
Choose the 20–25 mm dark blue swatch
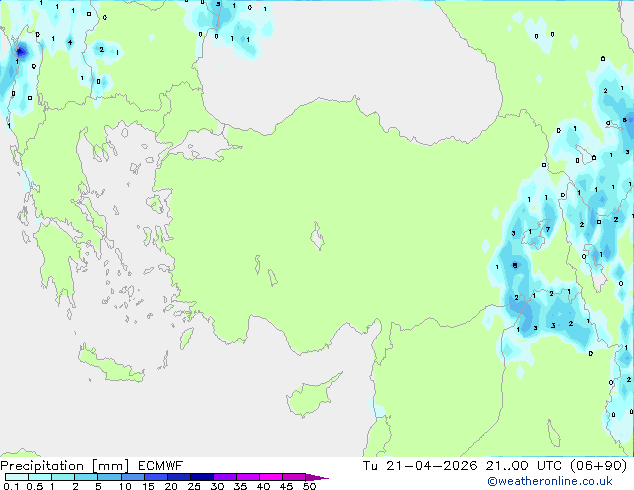tap(179, 477)
